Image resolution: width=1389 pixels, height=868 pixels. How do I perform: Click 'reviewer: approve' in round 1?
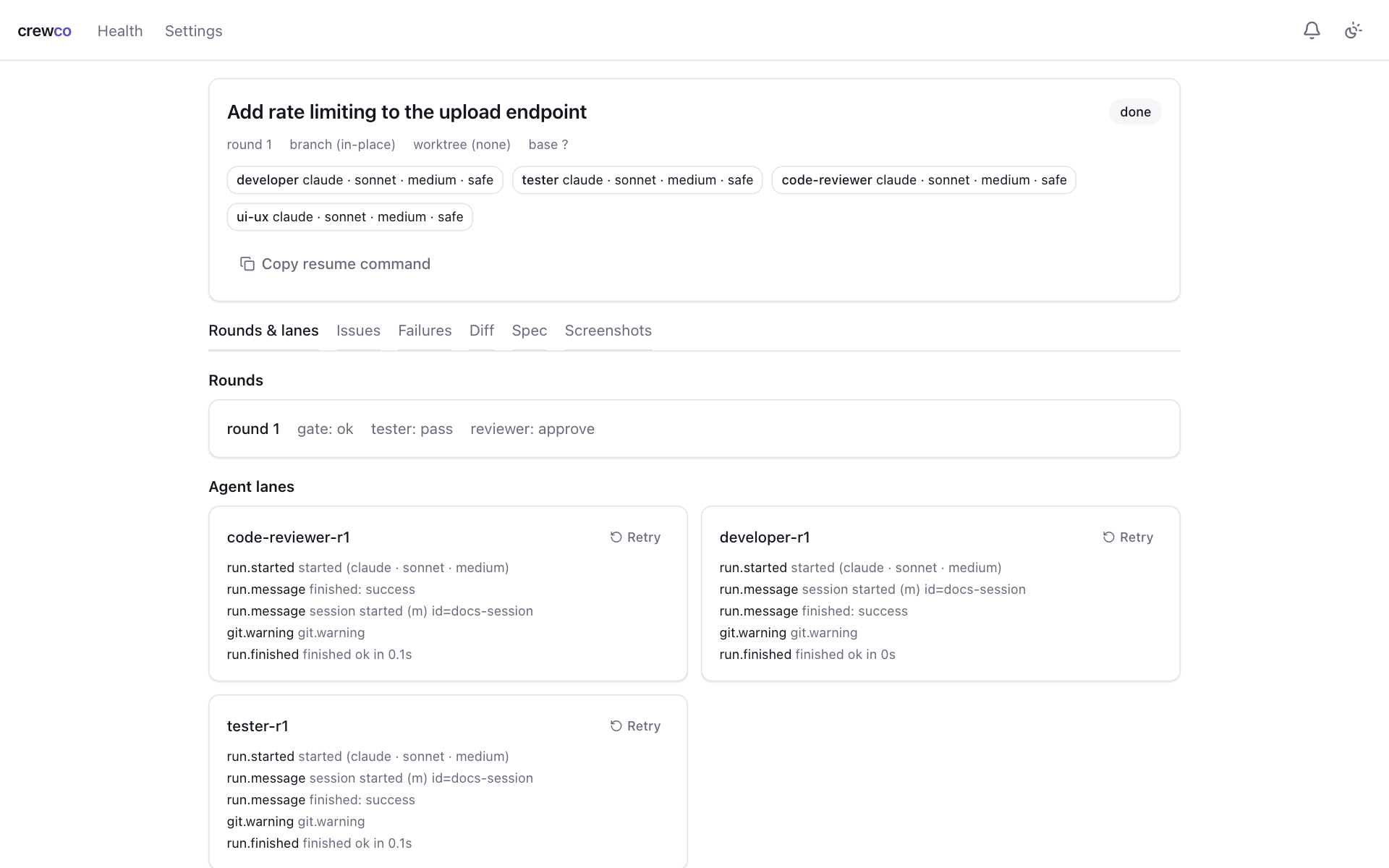coord(532,429)
